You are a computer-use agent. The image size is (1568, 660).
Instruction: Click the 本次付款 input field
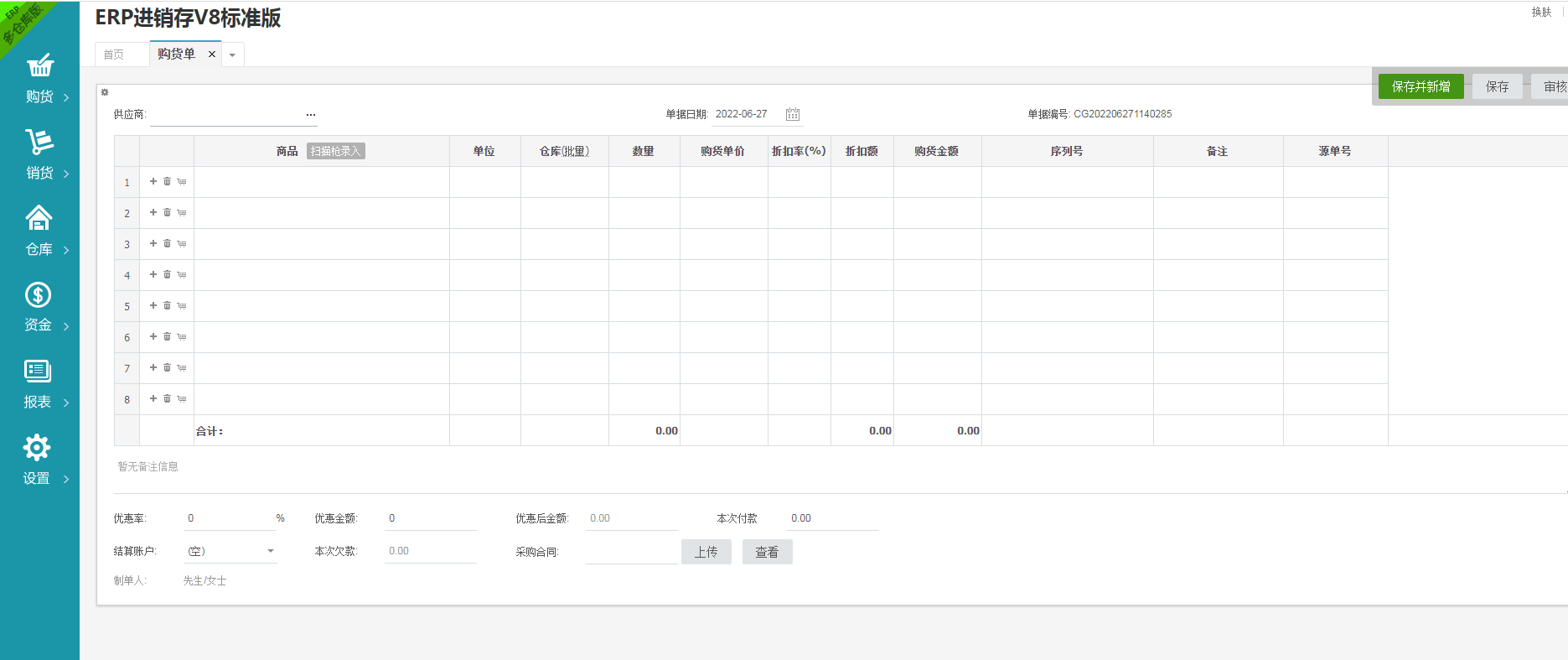pyautogui.click(x=833, y=518)
